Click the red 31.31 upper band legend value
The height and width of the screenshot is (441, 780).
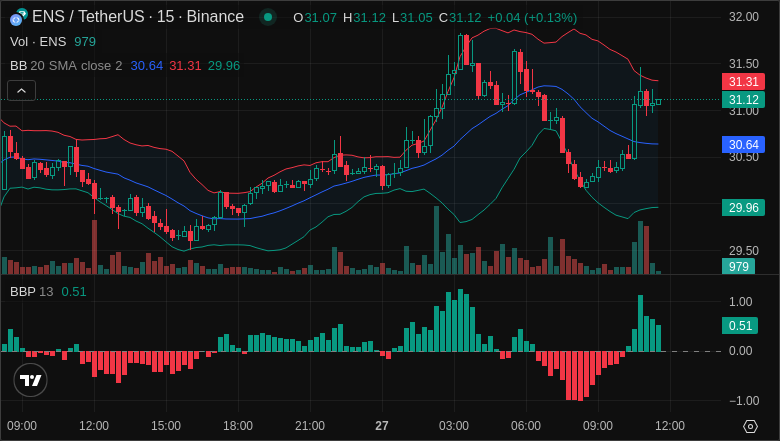tap(185, 66)
